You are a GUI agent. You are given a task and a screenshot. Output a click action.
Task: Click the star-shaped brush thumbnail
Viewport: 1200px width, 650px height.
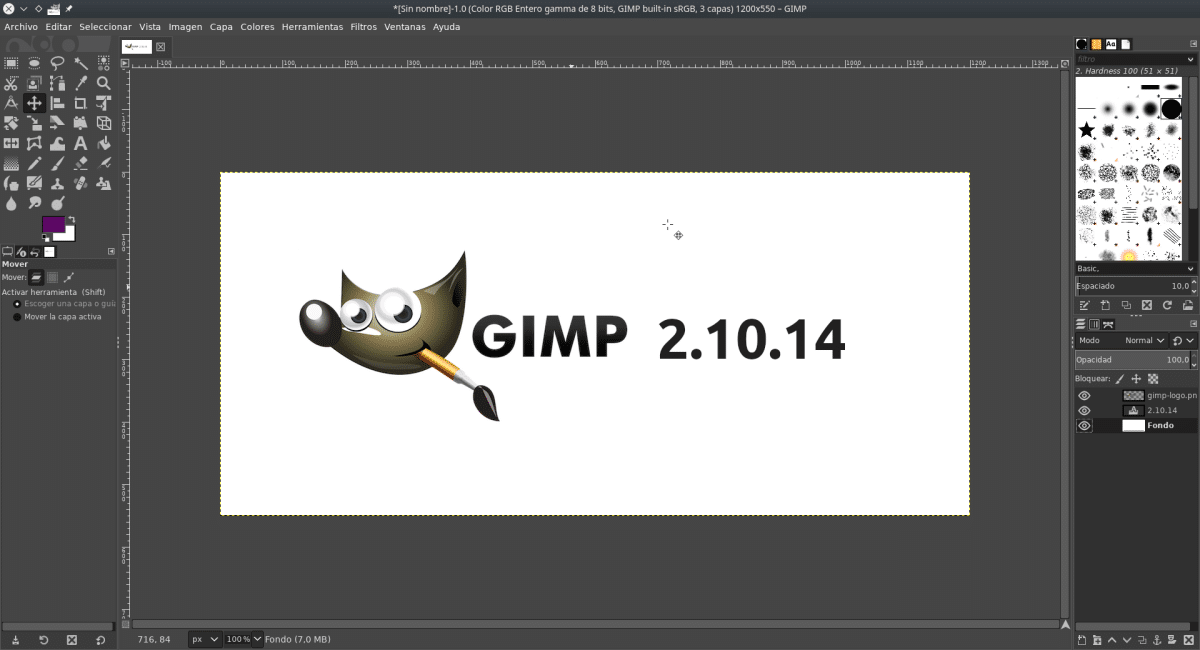1086,130
